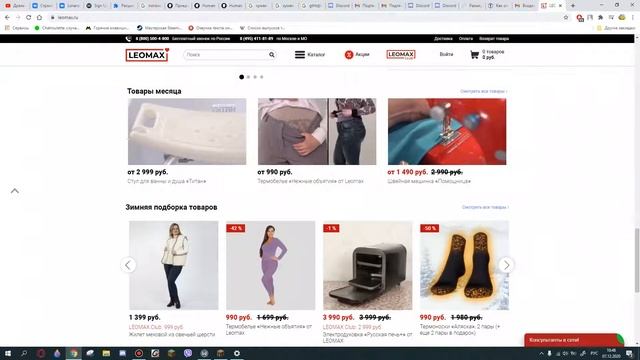Click 'Смотреть все товары' link beside Товары месяца
The width and height of the screenshot is (640, 360).
pyautogui.click(x=484, y=91)
